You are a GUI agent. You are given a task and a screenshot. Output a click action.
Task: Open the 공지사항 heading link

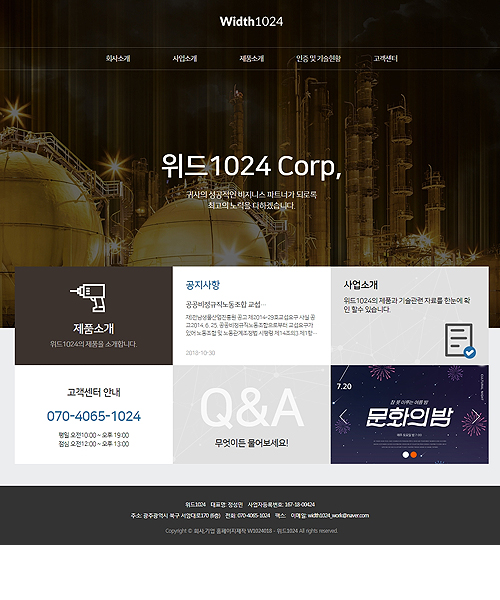tap(203, 285)
